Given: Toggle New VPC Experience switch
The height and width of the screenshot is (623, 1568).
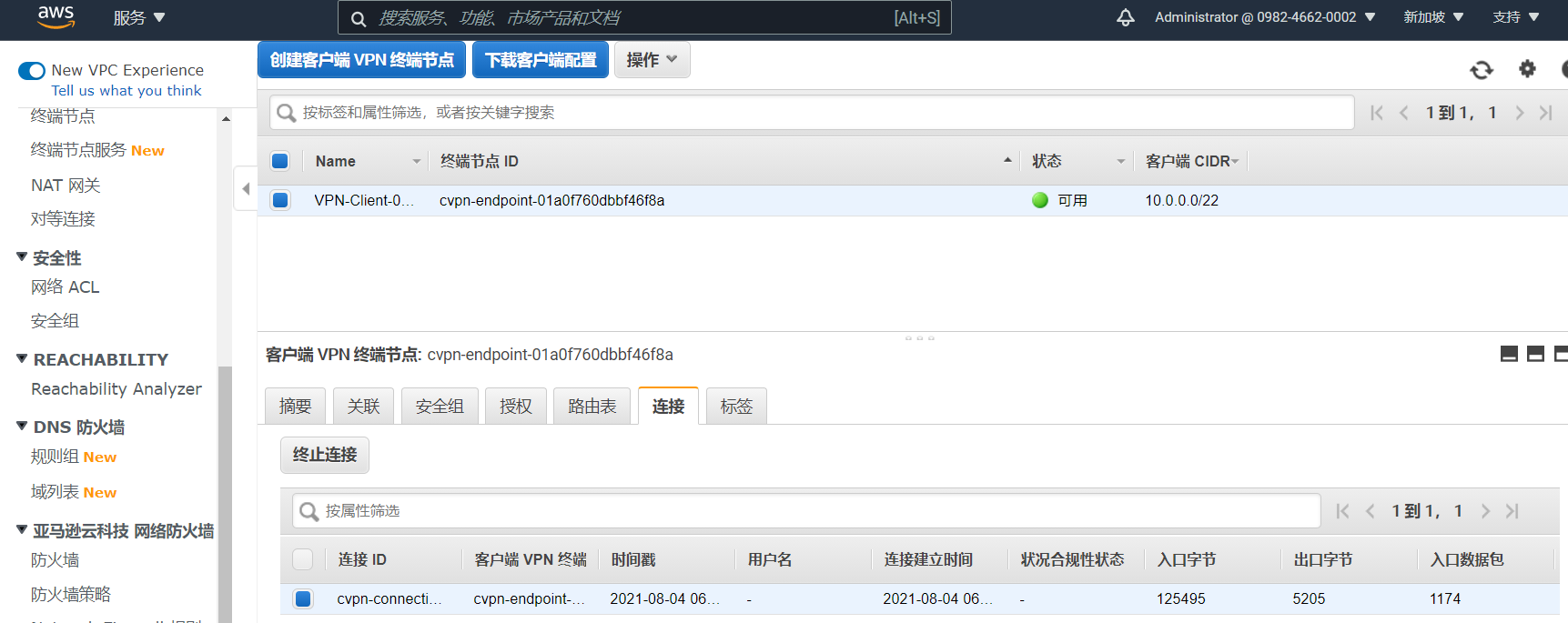Looking at the screenshot, I should (x=32, y=71).
